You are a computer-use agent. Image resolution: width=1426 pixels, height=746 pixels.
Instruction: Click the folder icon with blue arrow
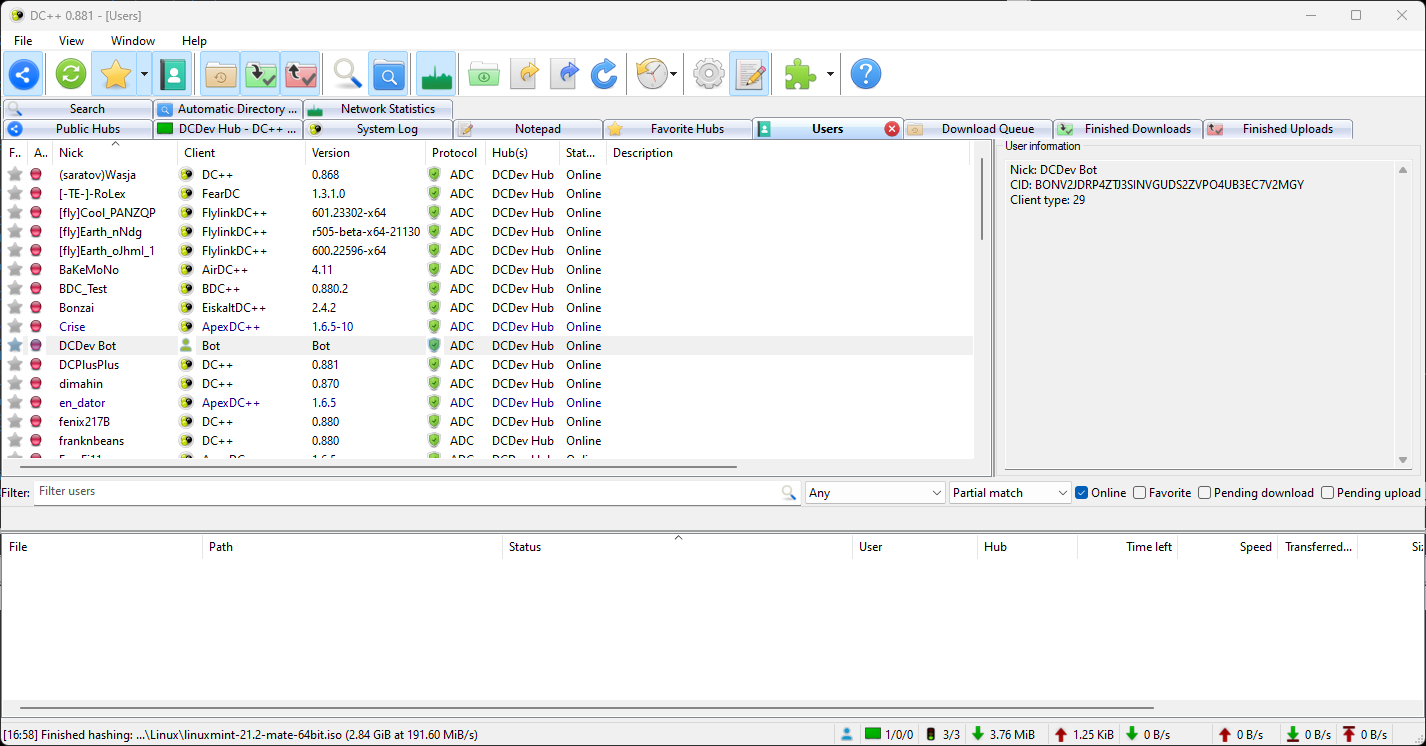(564, 74)
